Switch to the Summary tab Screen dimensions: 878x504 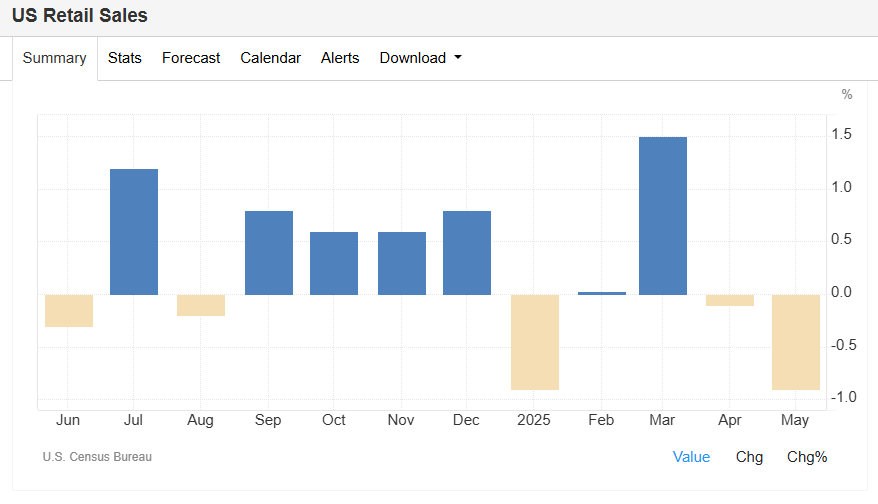click(54, 58)
